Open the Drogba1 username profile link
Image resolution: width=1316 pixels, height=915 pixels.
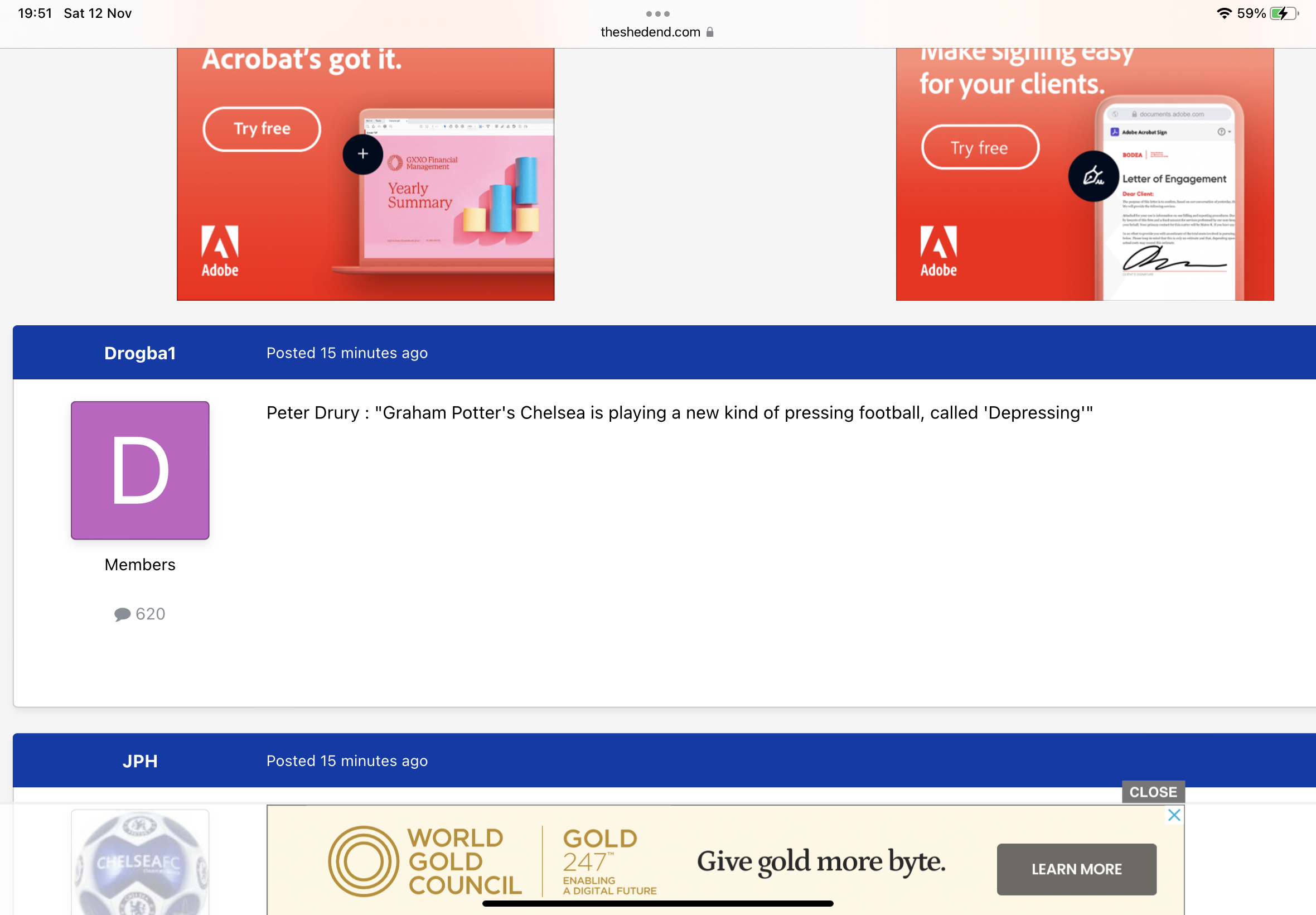coord(140,353)
